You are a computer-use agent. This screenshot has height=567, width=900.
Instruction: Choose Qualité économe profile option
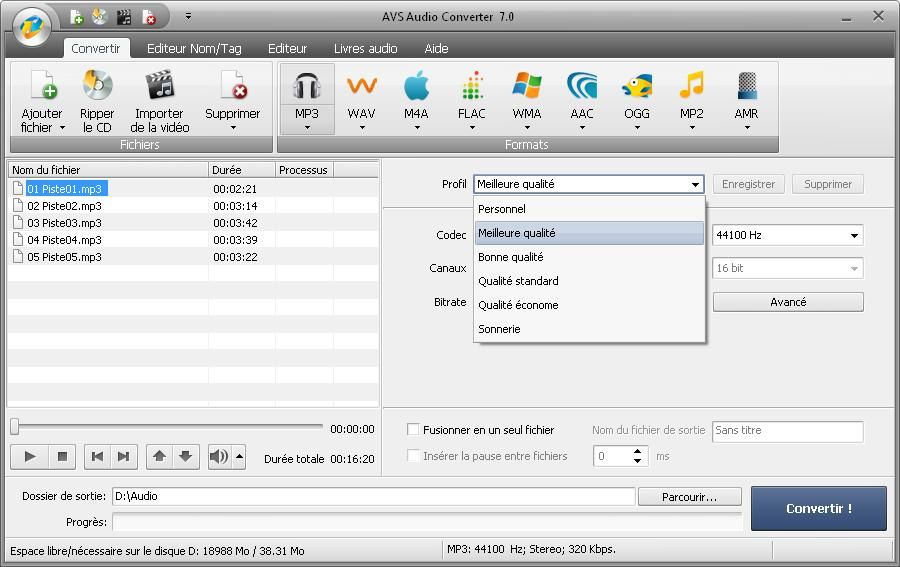[x=589, y=305]
